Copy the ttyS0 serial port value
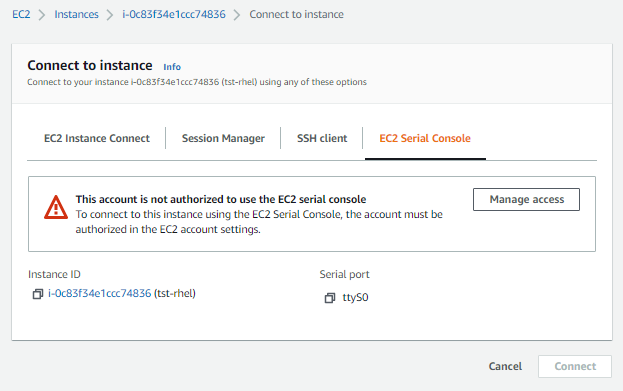This screenshot has height=391, width=623. pyautogui.click(x=330, y=298)
